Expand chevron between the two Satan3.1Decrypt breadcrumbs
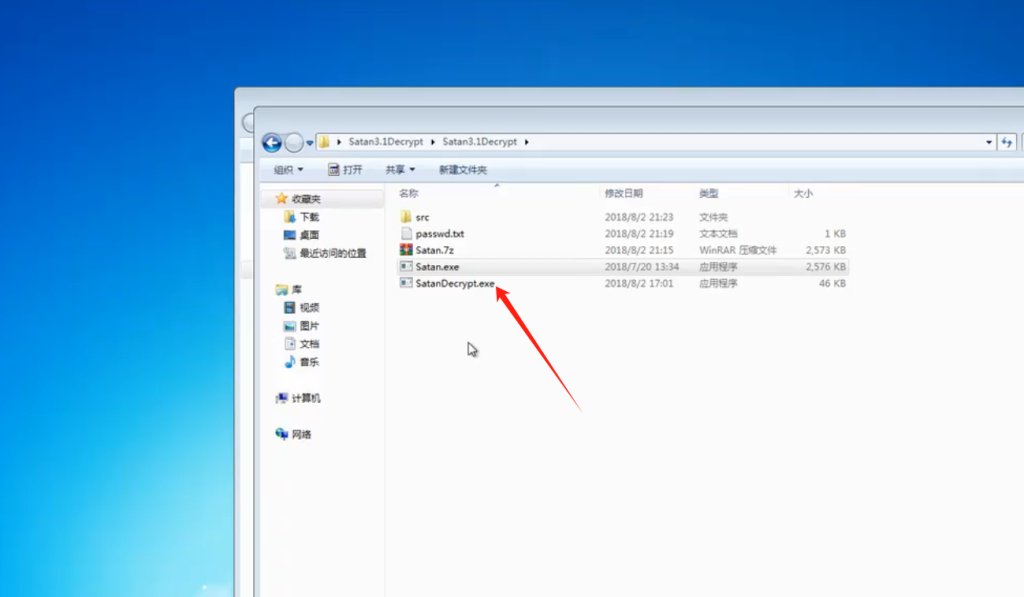This screenshot has width=1024, height=597. [432, 142]
